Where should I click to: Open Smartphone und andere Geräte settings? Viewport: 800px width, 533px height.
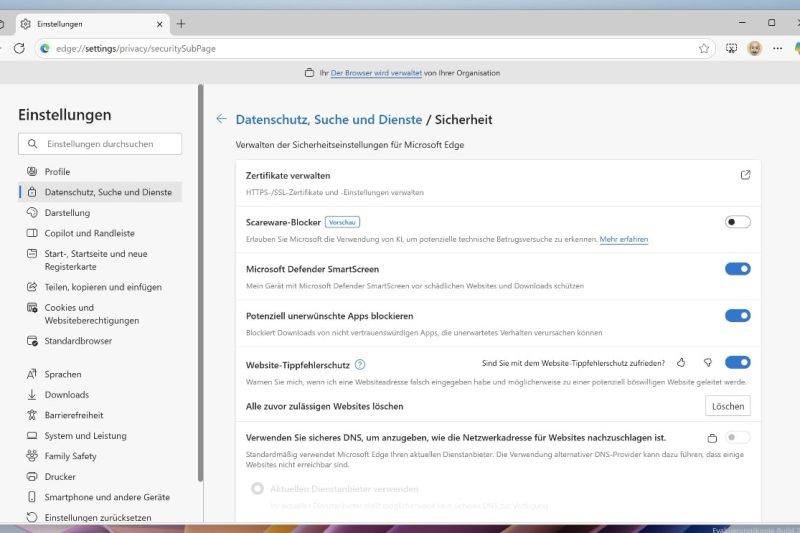tap(100, 497)
